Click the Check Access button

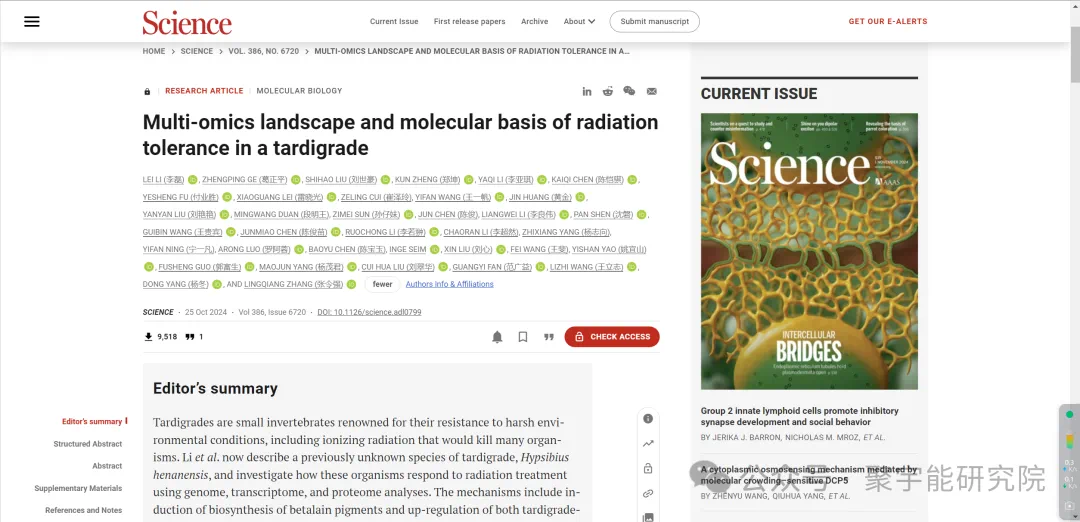[612, 337]
